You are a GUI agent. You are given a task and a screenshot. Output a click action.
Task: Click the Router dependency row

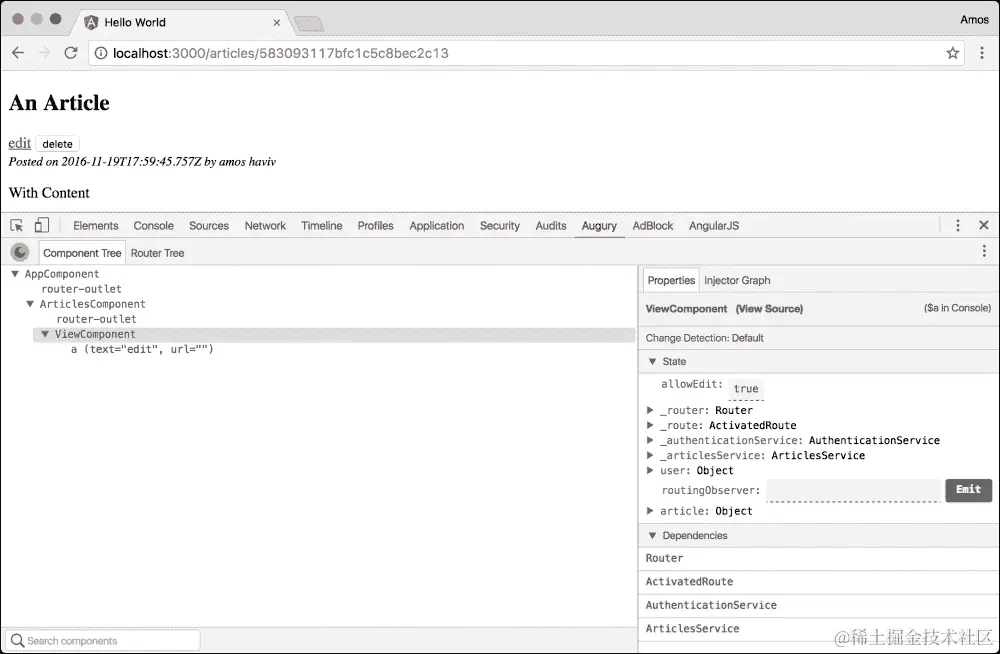pyautogui.click(x=819, y=558)
